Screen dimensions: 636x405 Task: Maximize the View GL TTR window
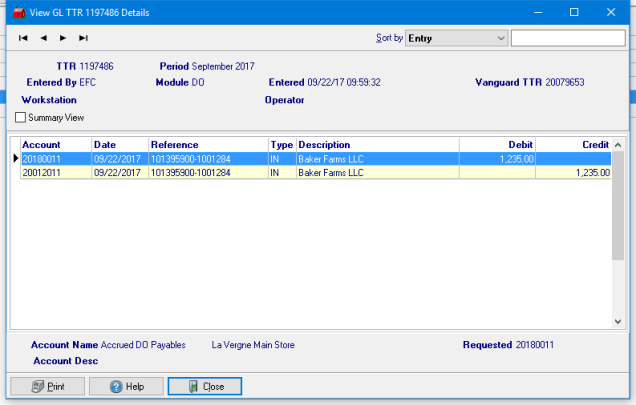point(574,12)
